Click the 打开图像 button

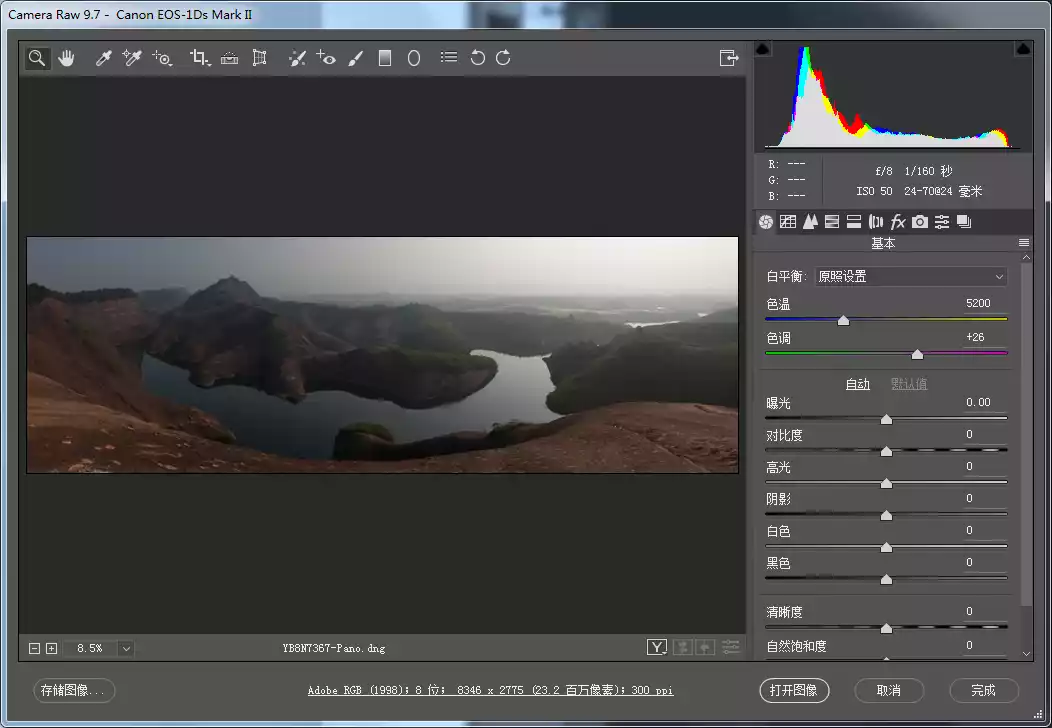[794, 690]
